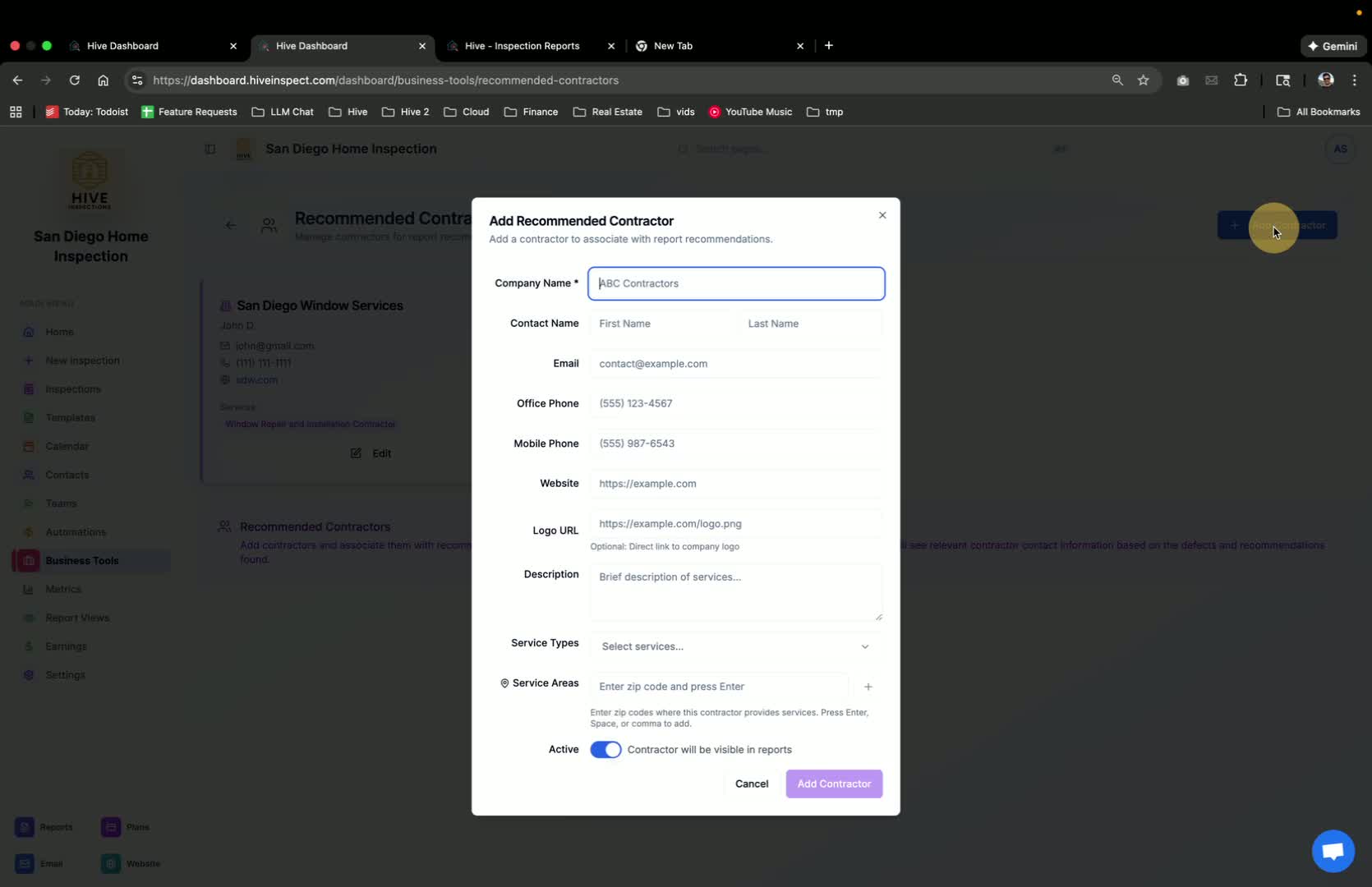Click the First Name field

(663, 324)
